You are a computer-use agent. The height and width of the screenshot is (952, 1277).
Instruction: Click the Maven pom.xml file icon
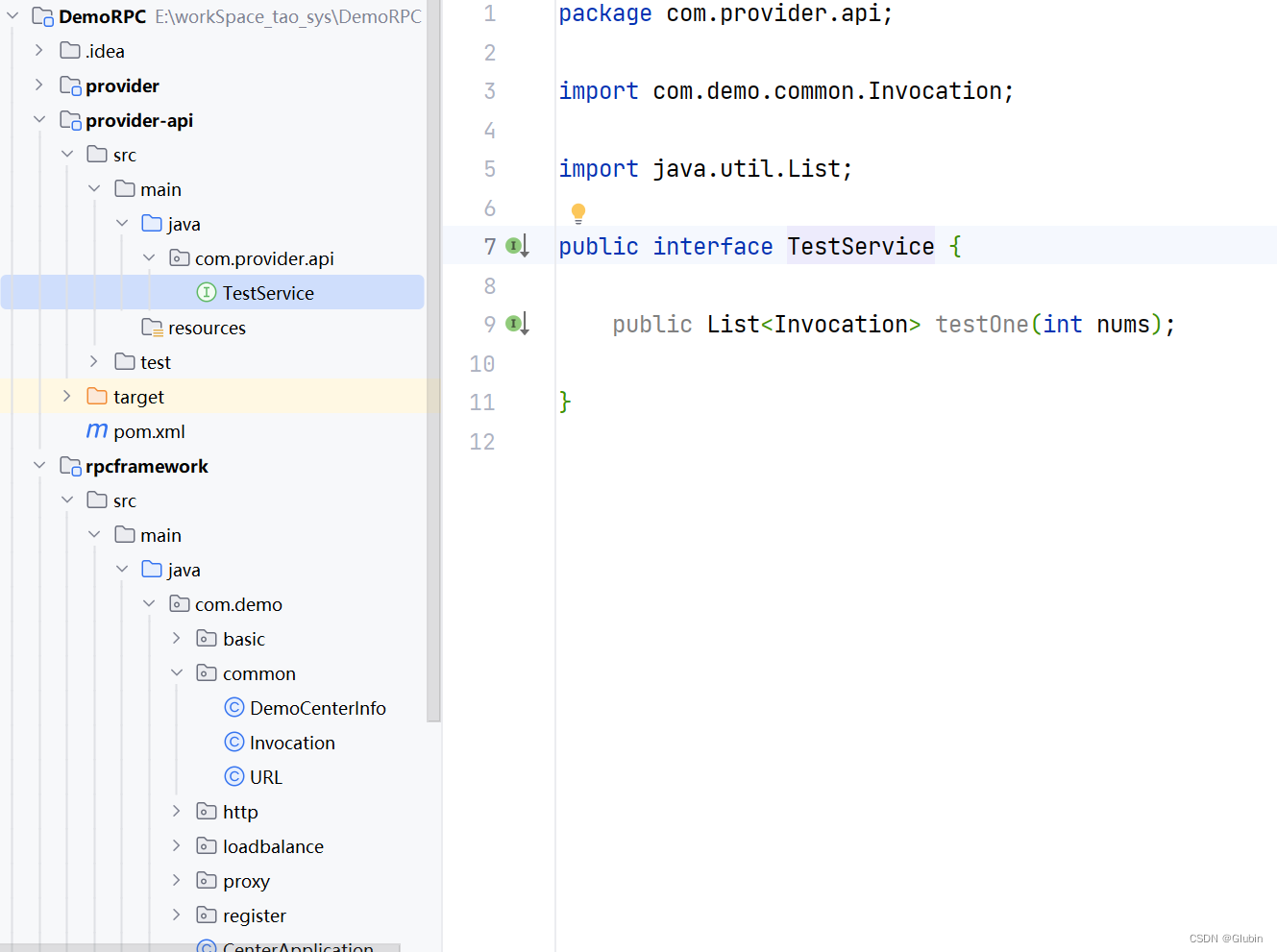(x=97, y=430)
